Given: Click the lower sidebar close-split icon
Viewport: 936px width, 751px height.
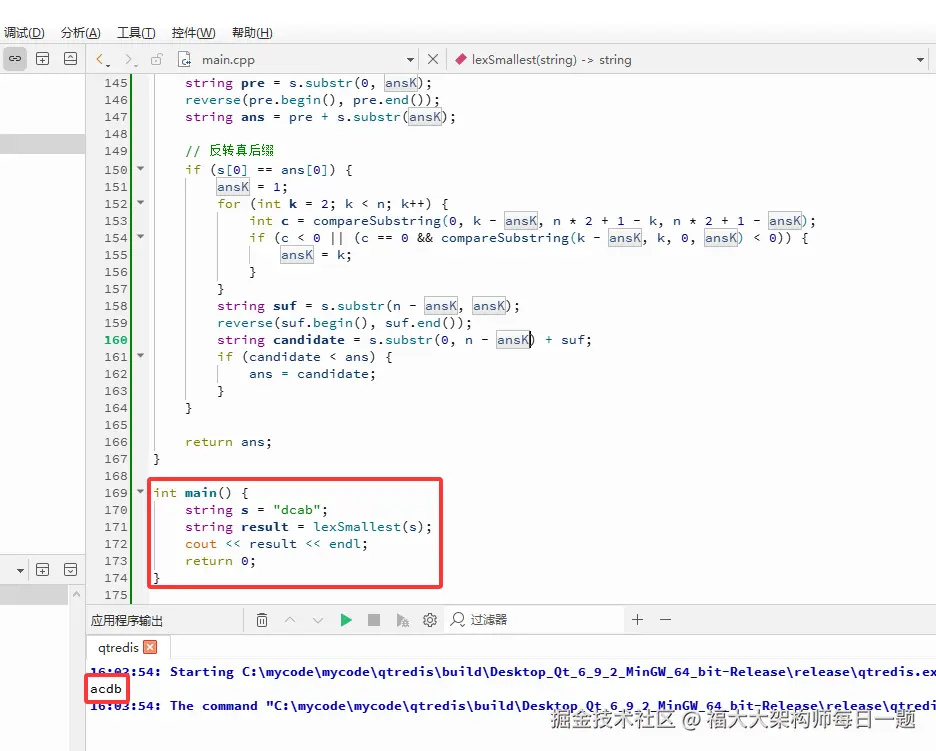Looking at the screenshot, I should click(70, 570).
